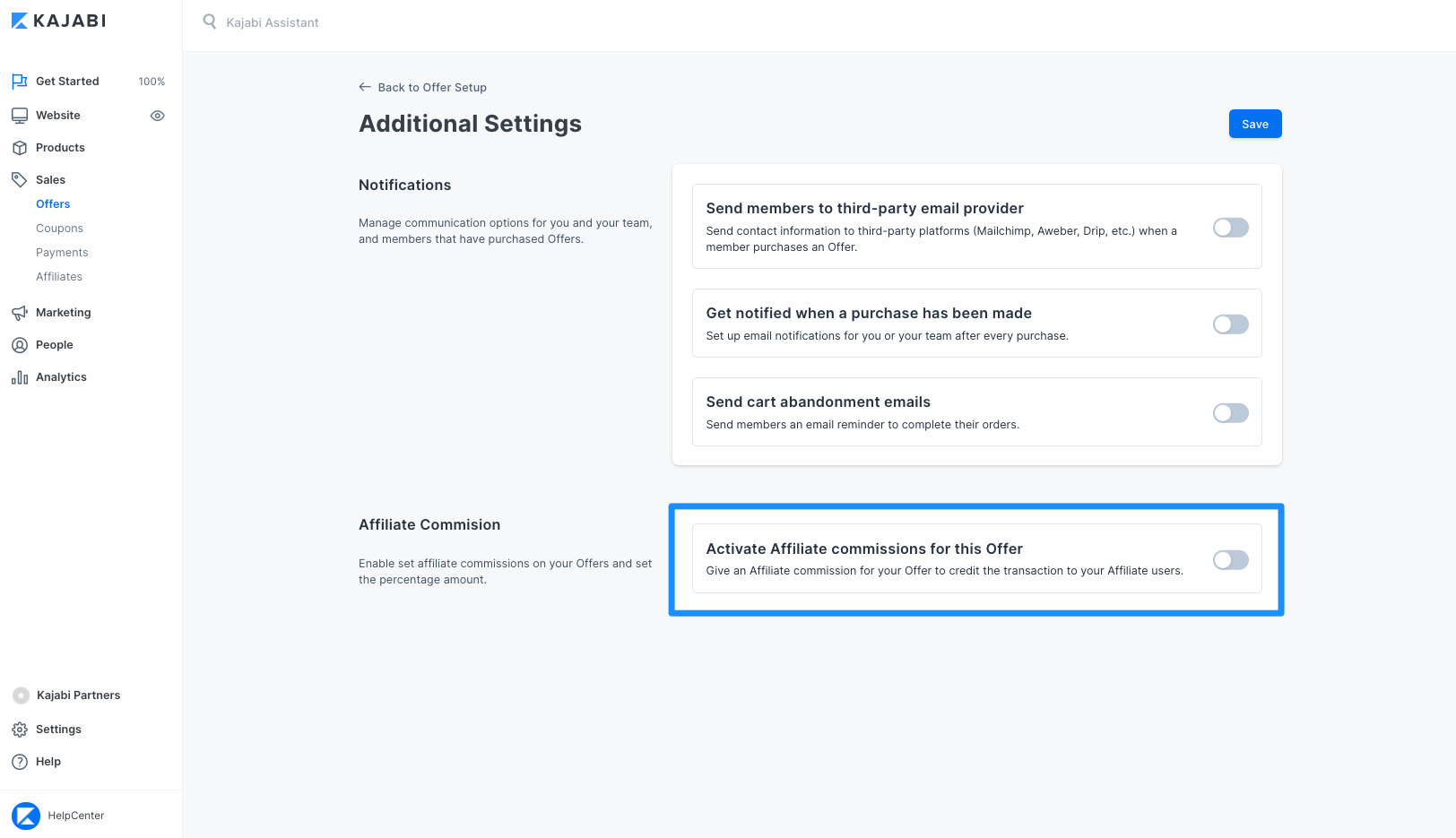The height and width of the screenshot is (838, 1456).
Task: Click the Get Started flag icon
Action: click(x=20, y=82)
